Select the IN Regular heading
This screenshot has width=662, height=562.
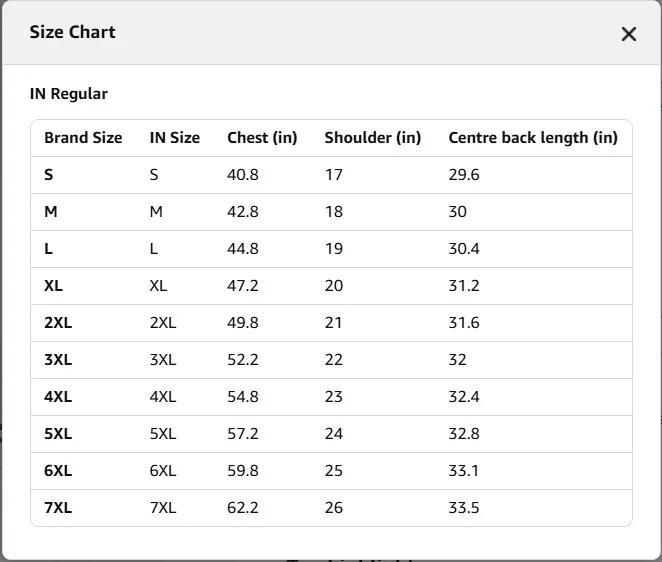pyautogui.click(x=69, y=94)
